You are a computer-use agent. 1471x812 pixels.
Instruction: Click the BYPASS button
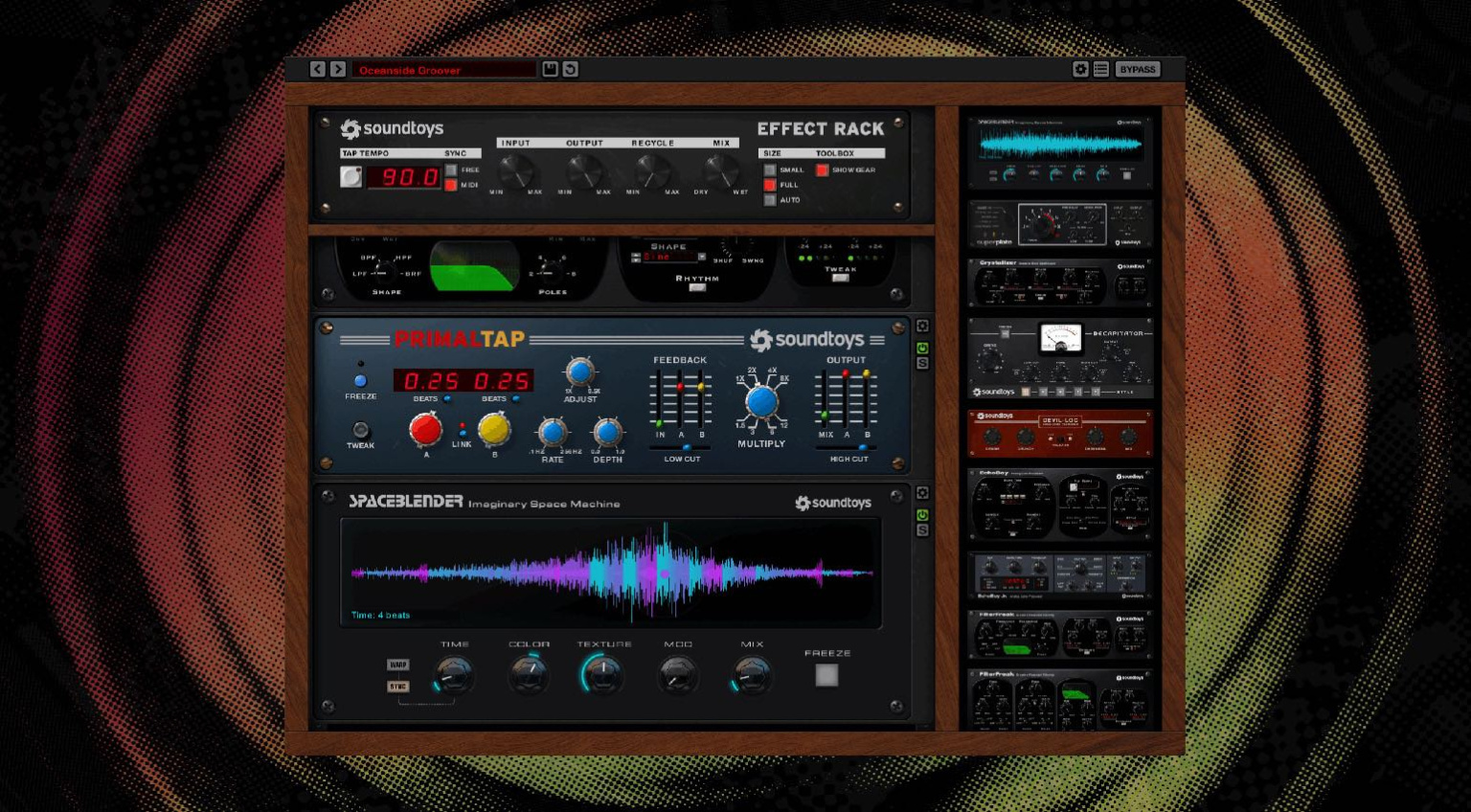[1138, 69]
